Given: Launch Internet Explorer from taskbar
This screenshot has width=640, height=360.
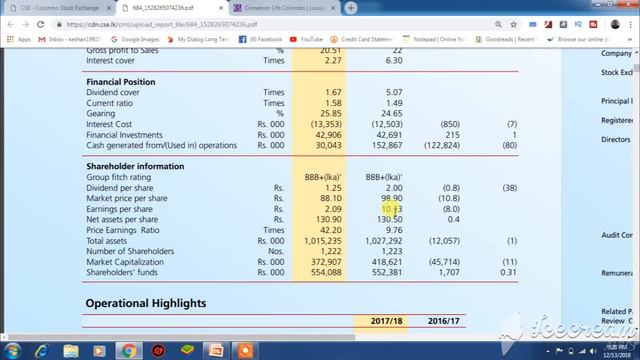Looking at the screenshot, I should pos(42,351).
